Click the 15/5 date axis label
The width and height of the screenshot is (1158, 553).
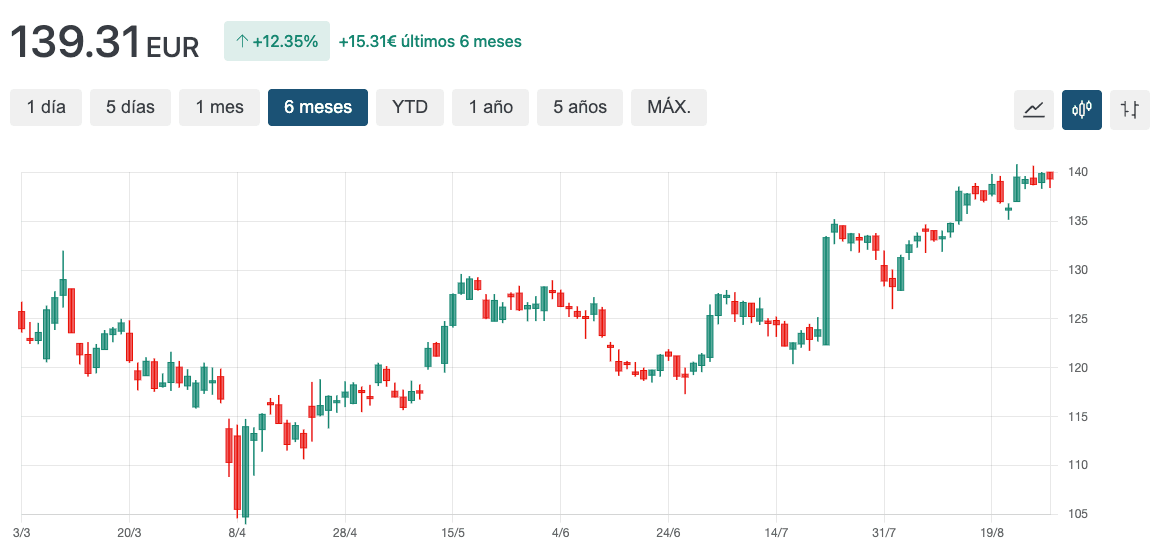pyautogui.click(x=452, y=533)
